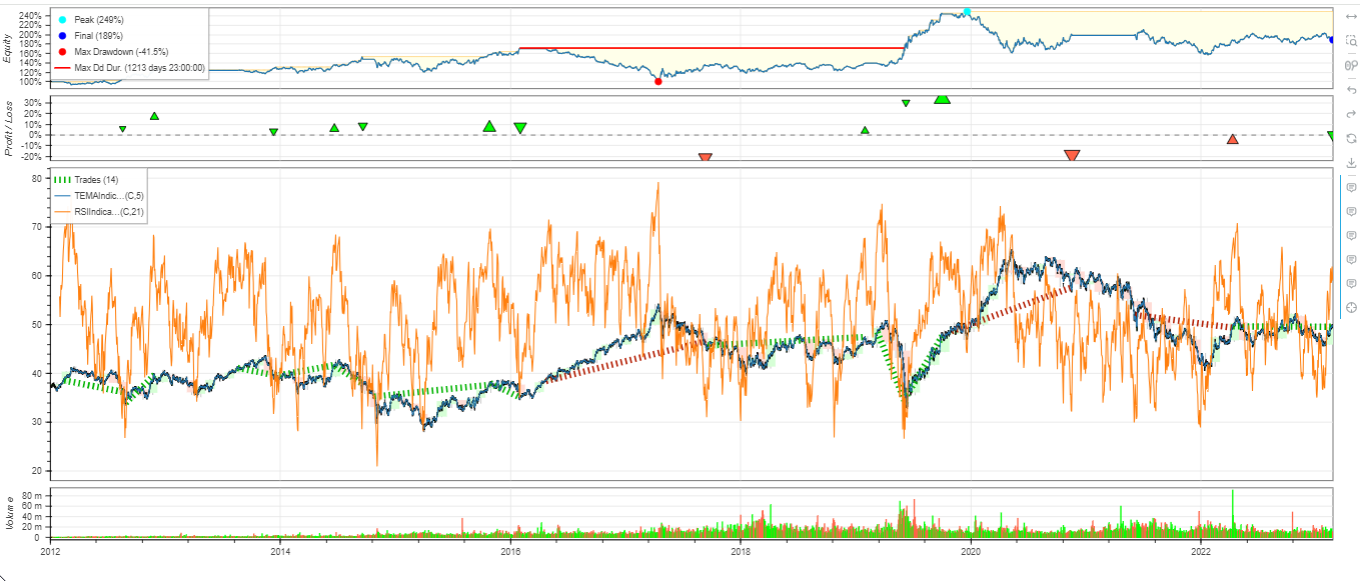The image size is (1360, 581).
Task: Click the cyan peak point on equity curve
Action: [x=967, y=12]
